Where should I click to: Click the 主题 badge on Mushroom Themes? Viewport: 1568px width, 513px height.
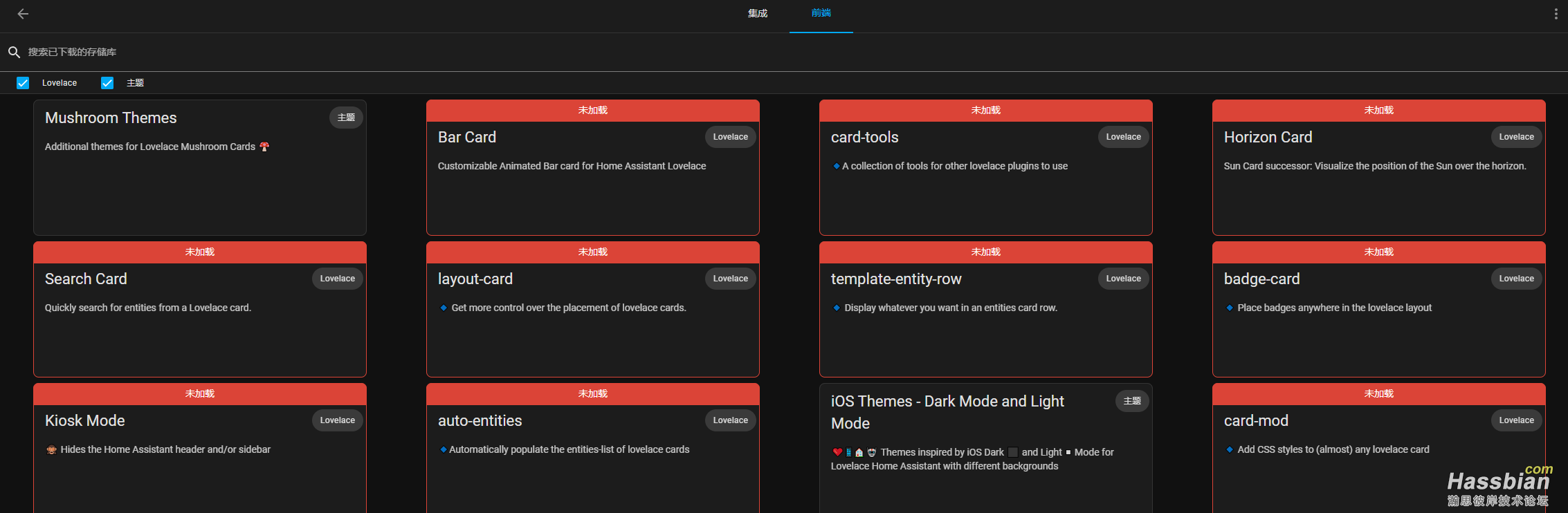(346, 118)
